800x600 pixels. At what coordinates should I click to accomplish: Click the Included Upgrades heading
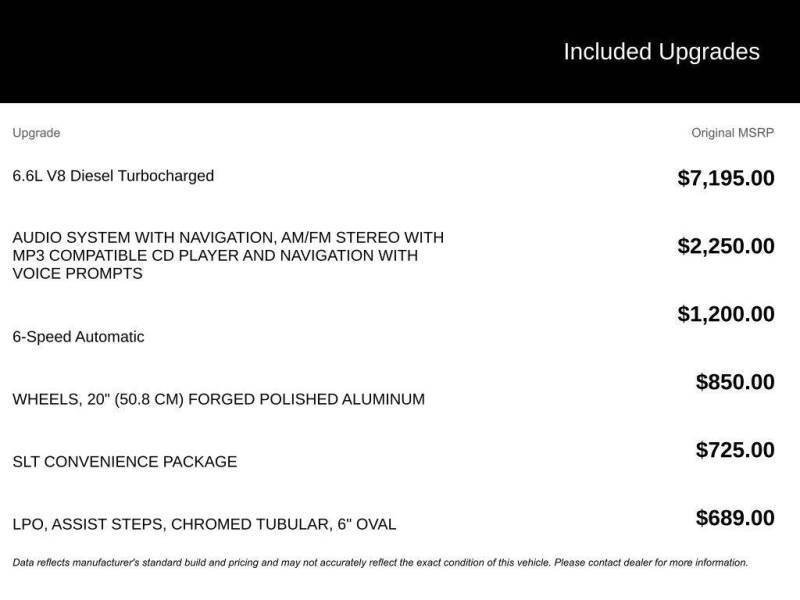[661, 52]
